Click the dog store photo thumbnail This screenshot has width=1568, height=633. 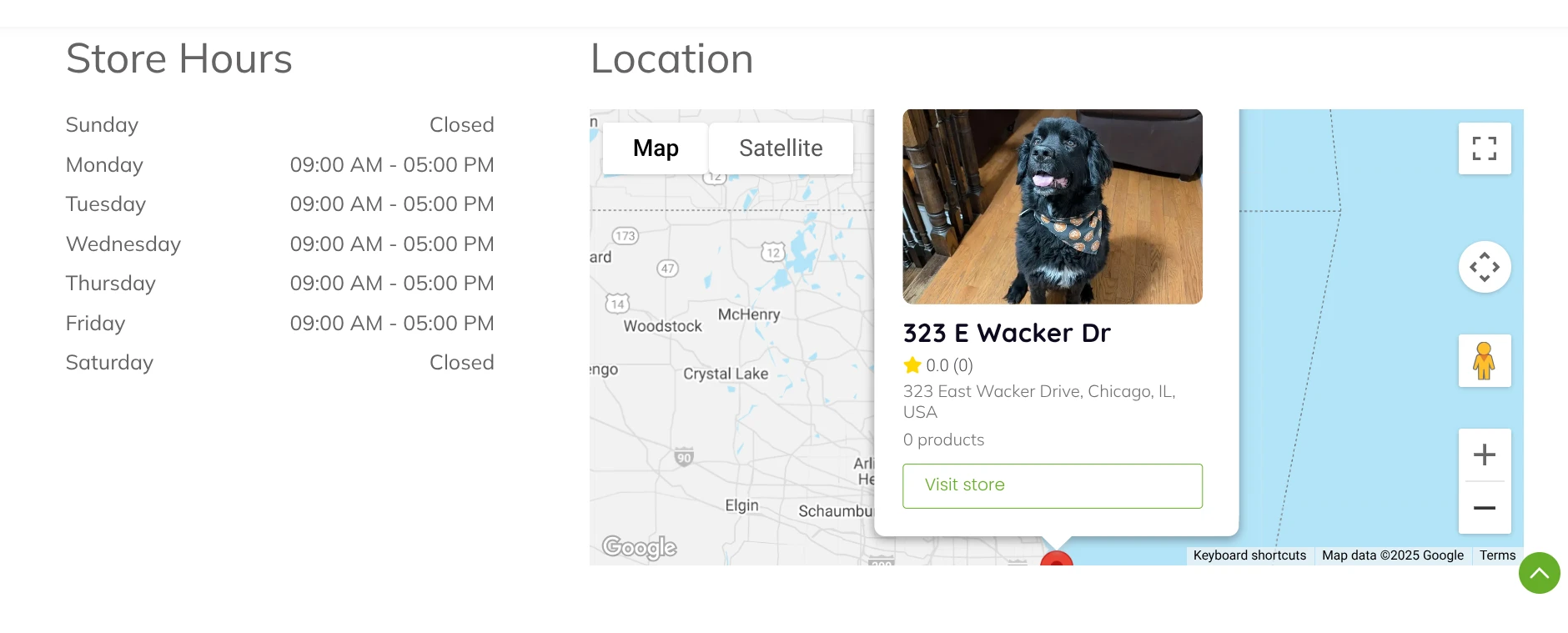click(1052, 206)
